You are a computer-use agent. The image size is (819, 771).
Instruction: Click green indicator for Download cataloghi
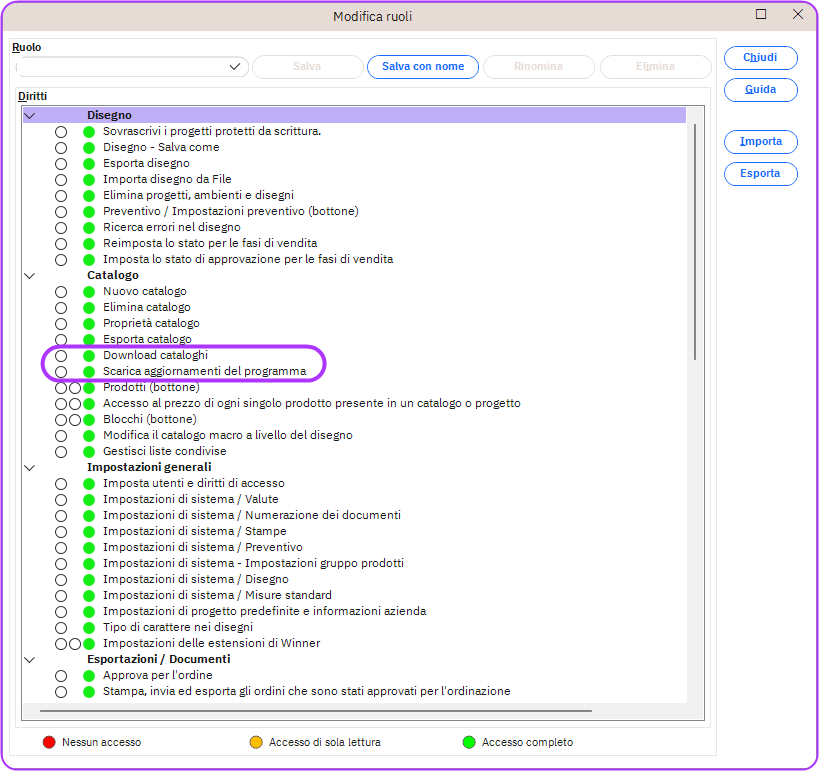(89, 355)
